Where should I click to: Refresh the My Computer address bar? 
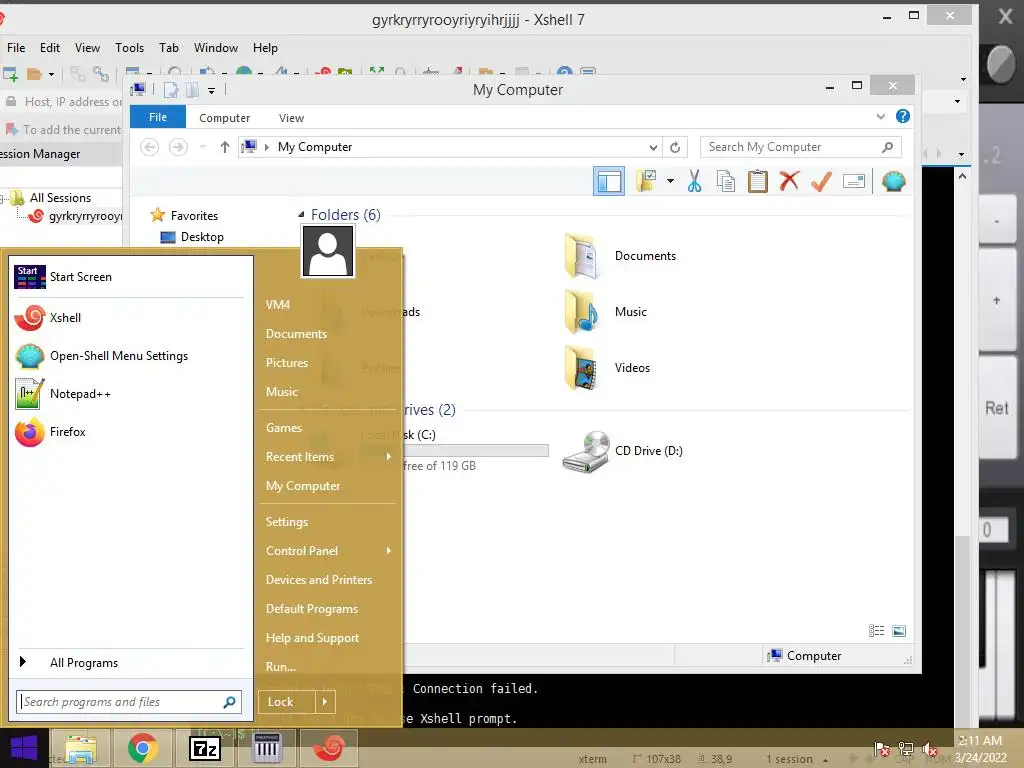(675, 148)
